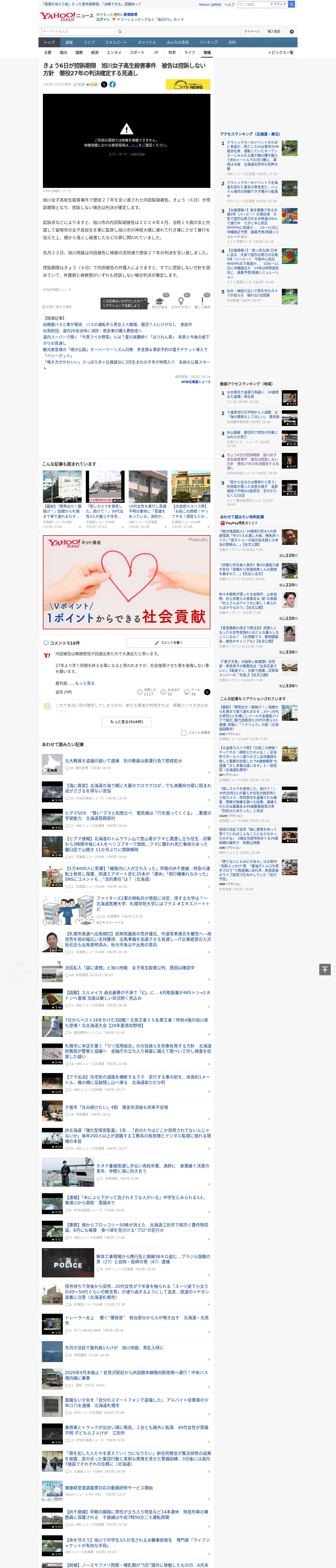Open the ファイターズ2軍の移転先 article
Image resolution: width=336 pixels, height=1568 pixels.
pos(153,904)
